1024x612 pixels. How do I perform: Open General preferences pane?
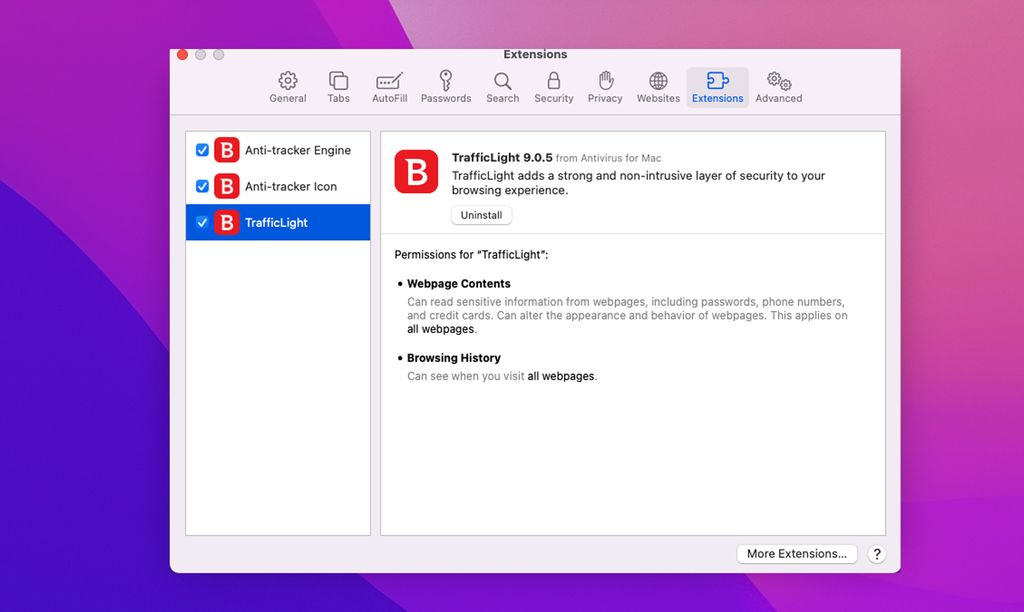287,86
